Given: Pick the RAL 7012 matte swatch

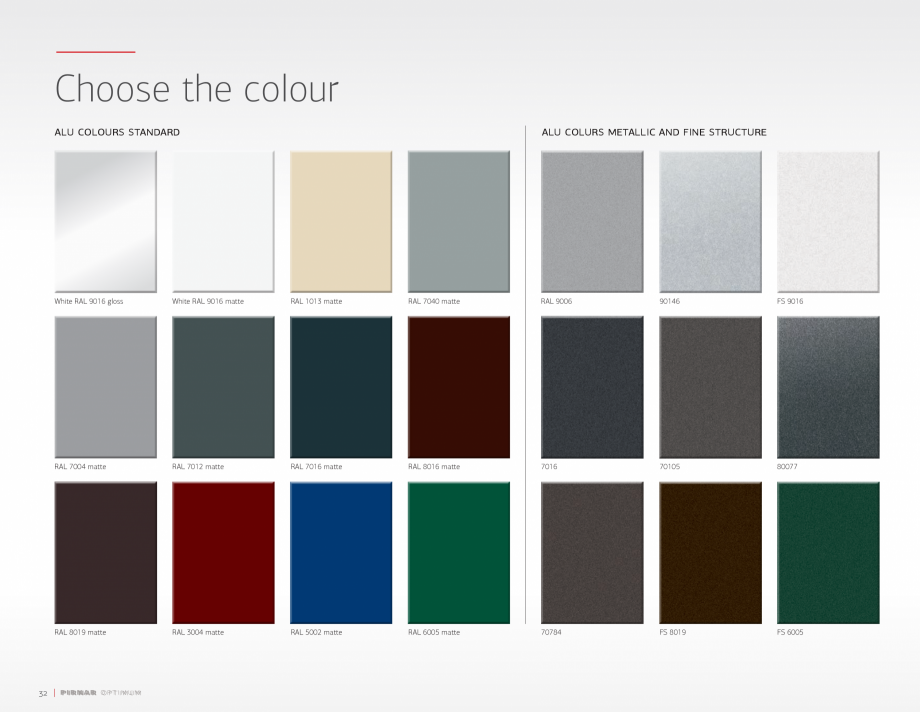Looking at the screenshot, I should [223, 387].
